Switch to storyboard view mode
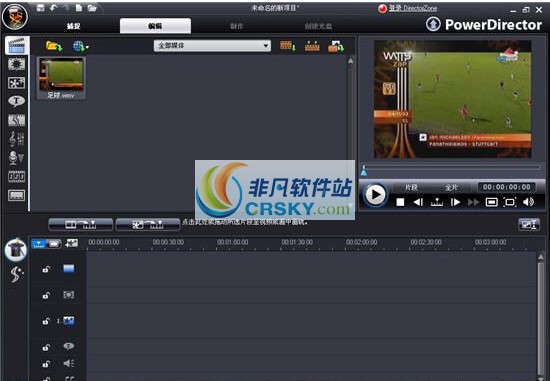 click(x=54, y=243)
